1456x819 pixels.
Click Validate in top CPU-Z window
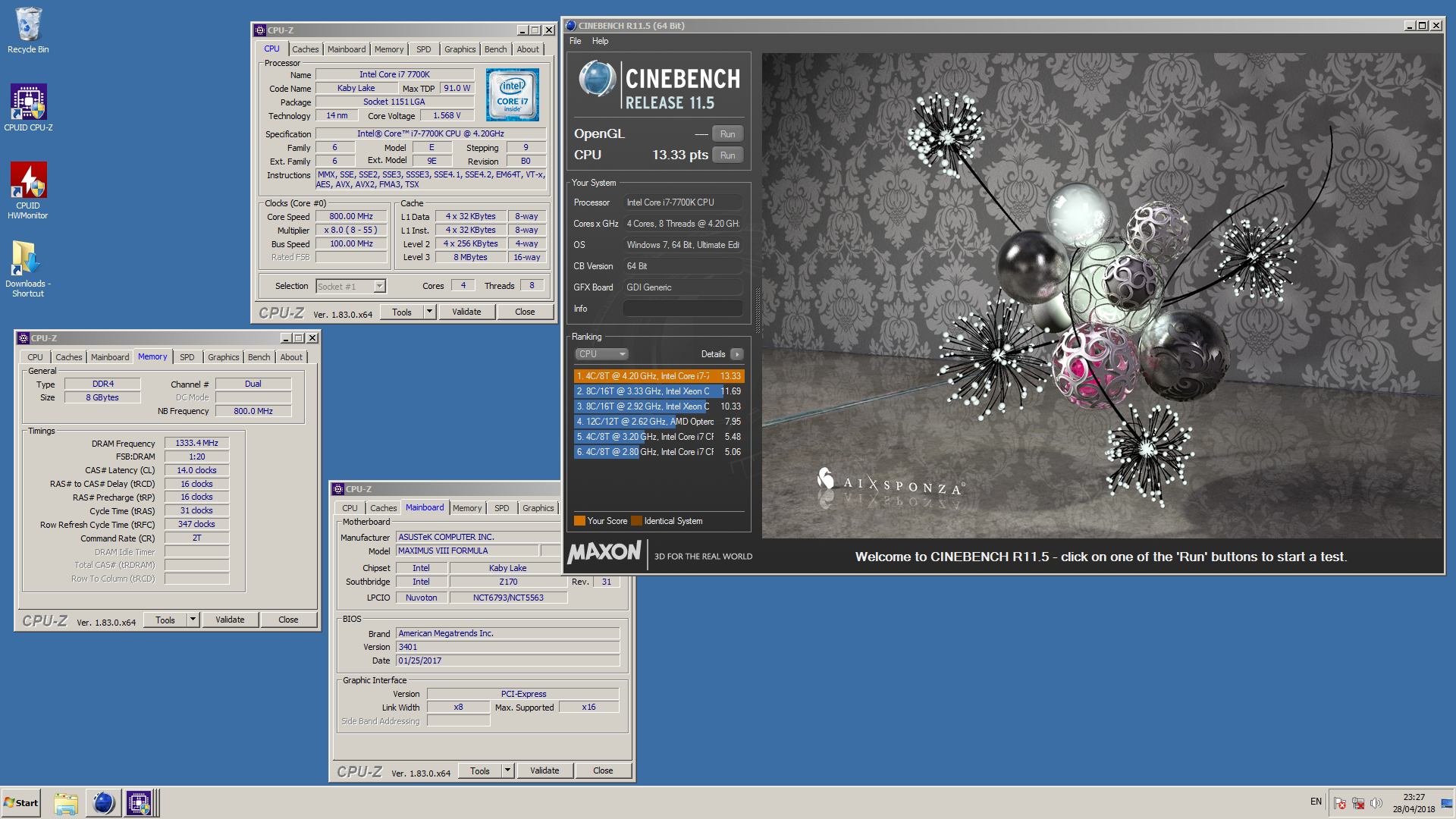tap(466, 312)
